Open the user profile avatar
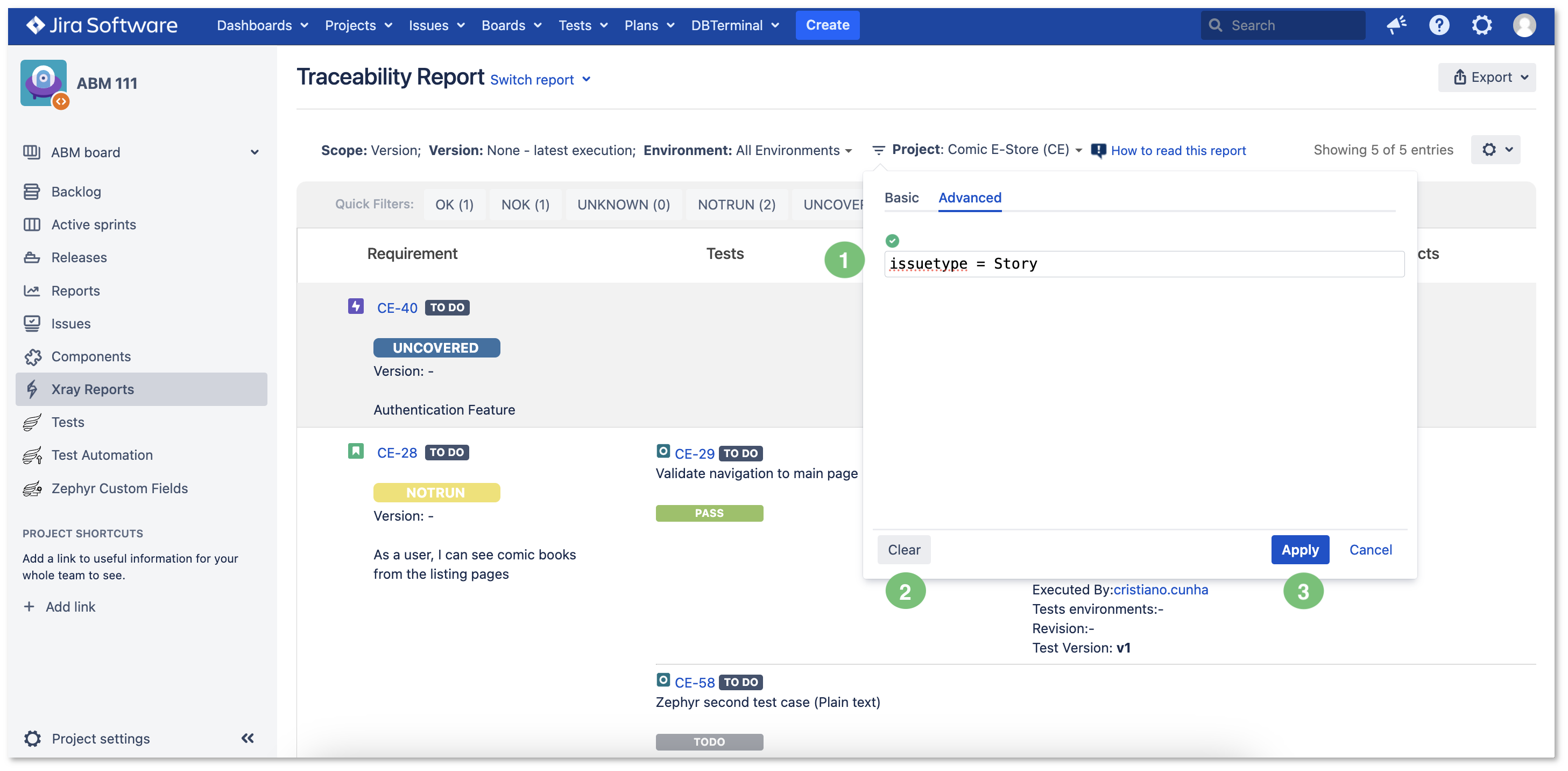The height and width of the screenshot is (771, 1568). click(x=1524, y=25)
